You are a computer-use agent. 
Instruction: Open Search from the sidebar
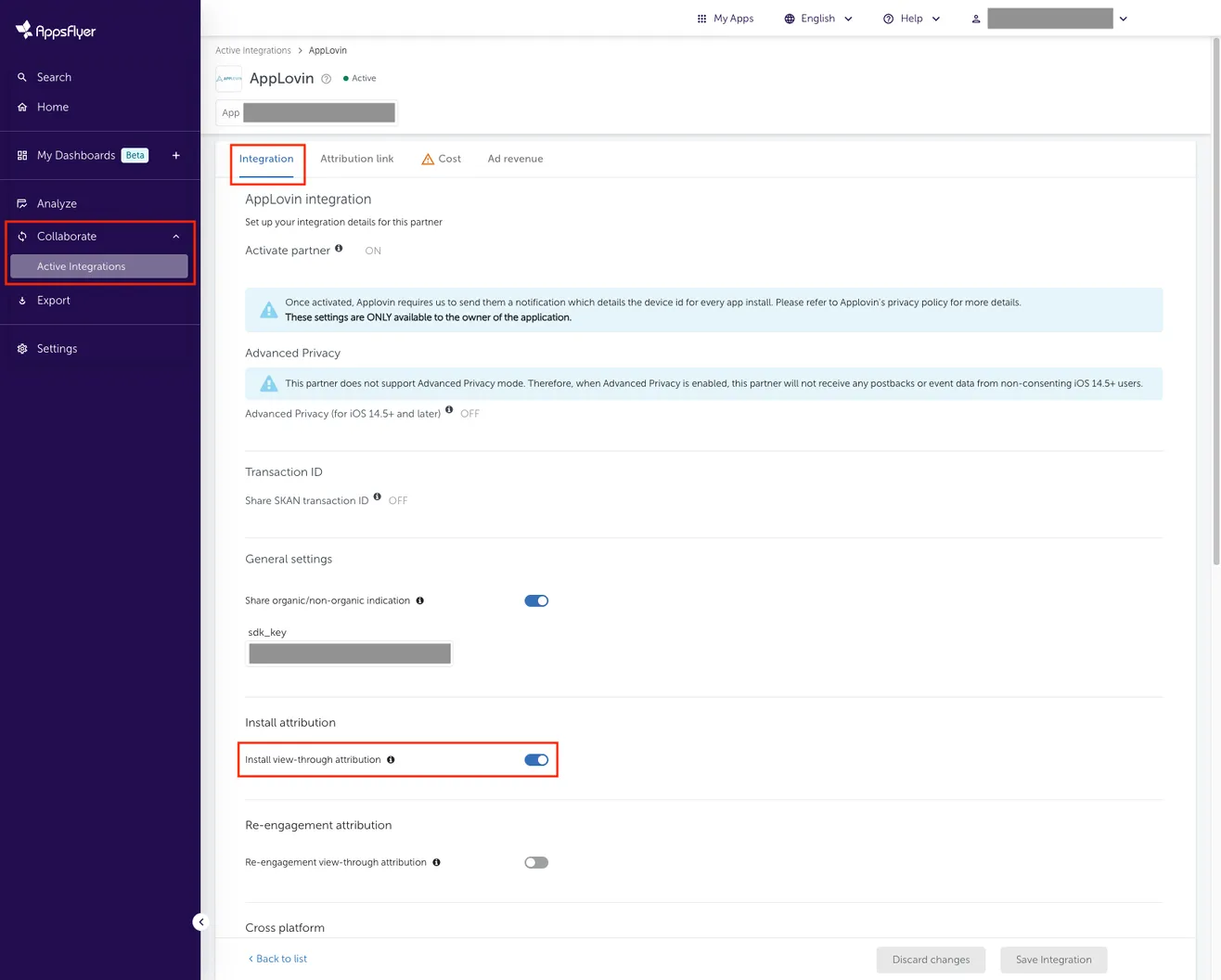[x=53, y=77]
